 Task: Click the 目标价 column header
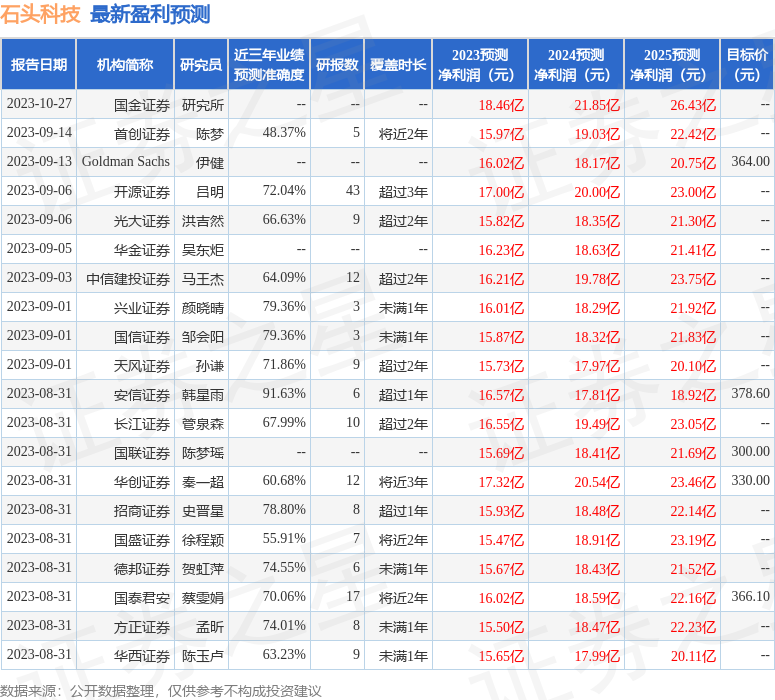tap(747, 65)
